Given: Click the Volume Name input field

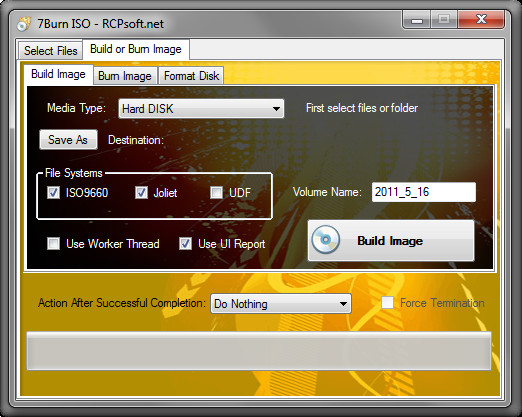Looking at the screenshot, I should [x=424, y=192].
